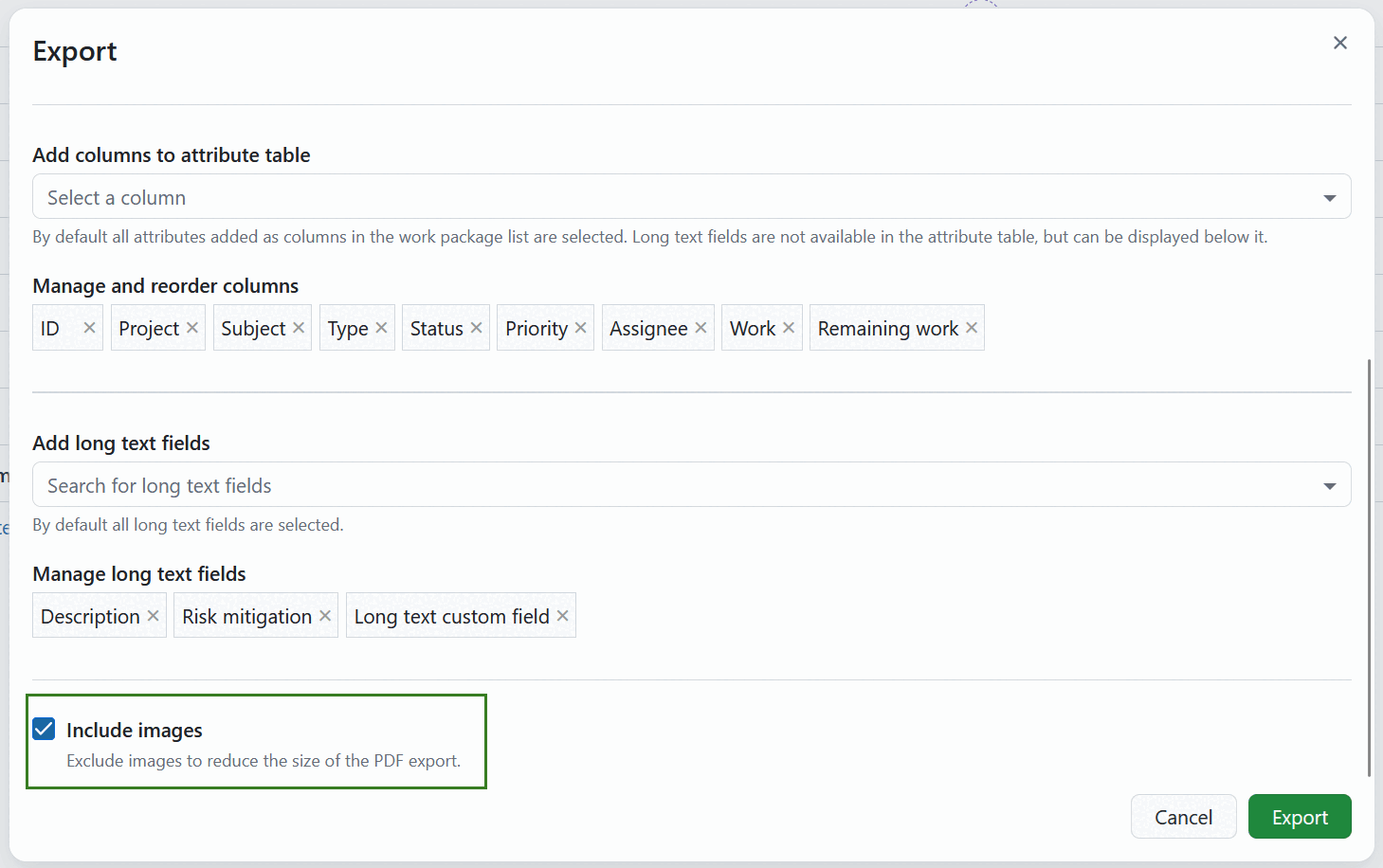
Task: Remove Priority from the column list
Action: (x=581, y=327)
